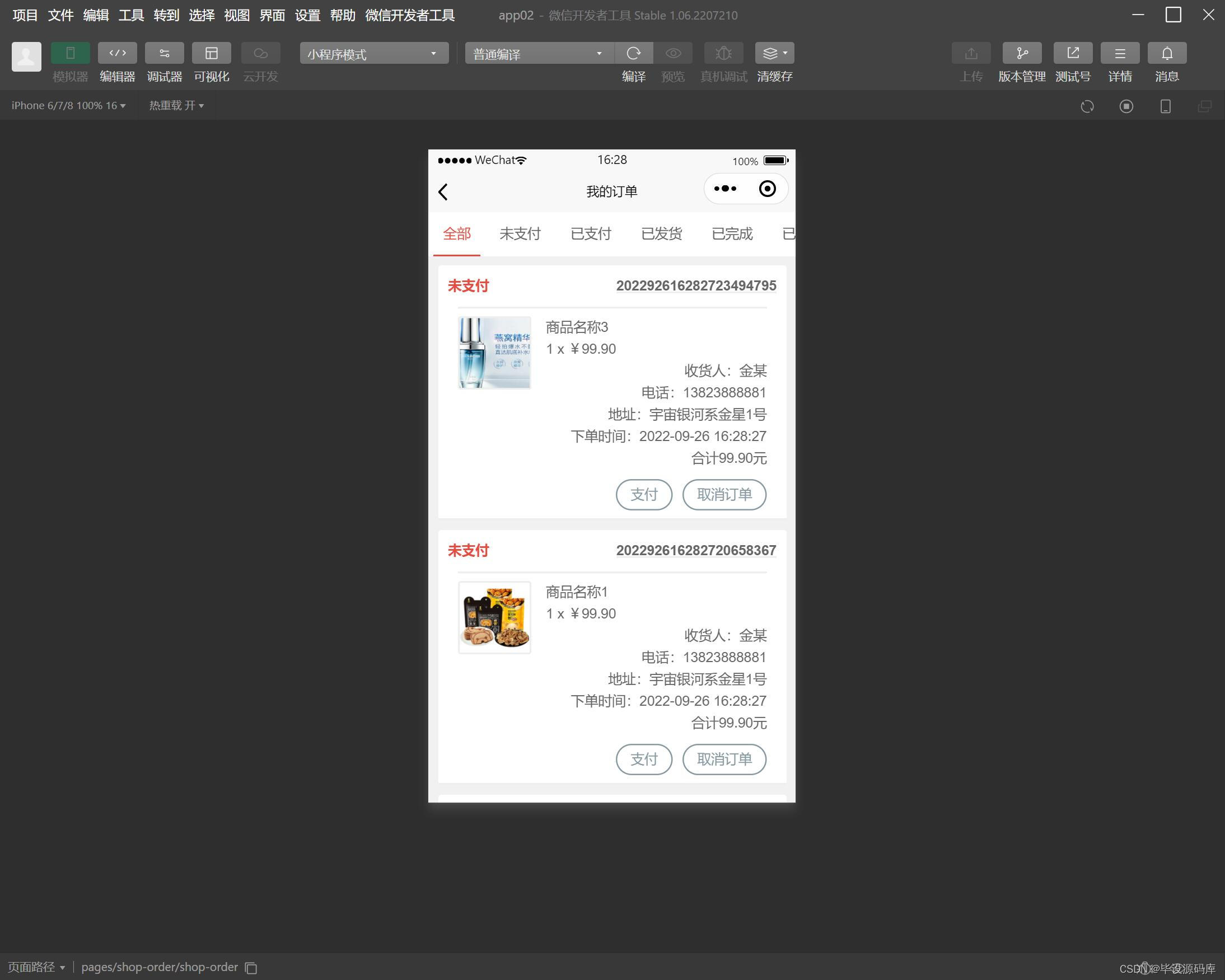Click the cloud development (云开发) icon
The height and width of the screenshot is (980, 1225).
pyautogui.click(x=260, y=53)
